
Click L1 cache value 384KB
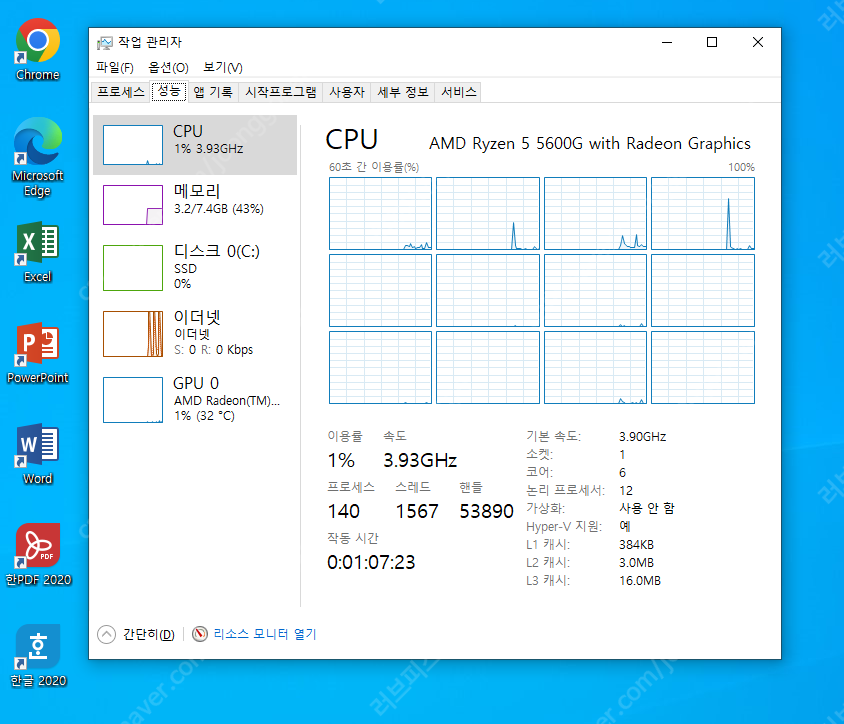pyautogui.click(x=636, y=545)
